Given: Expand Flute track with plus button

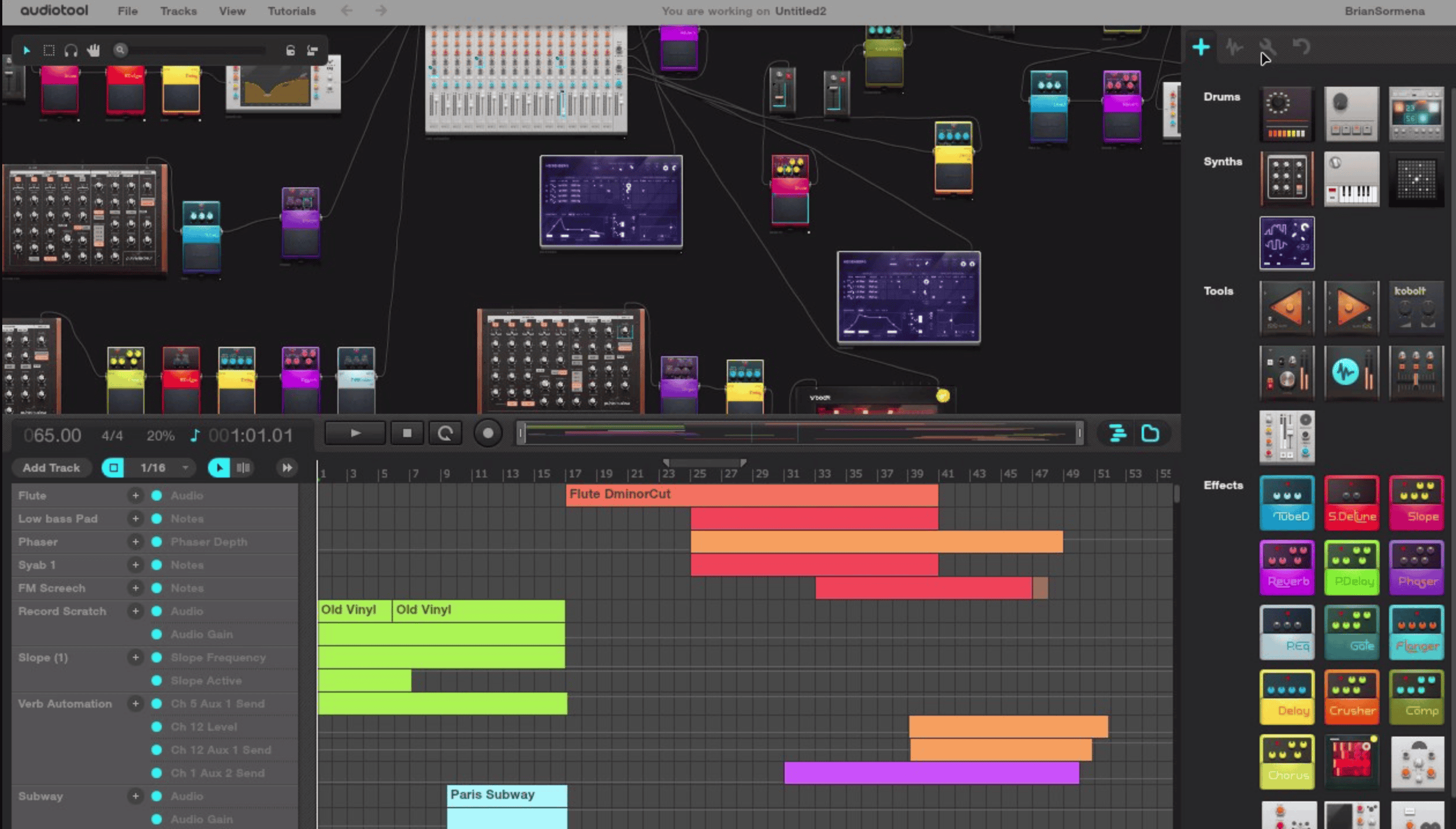Looking at the screenshot, I should pyautogui.click(x=135, y=495).
